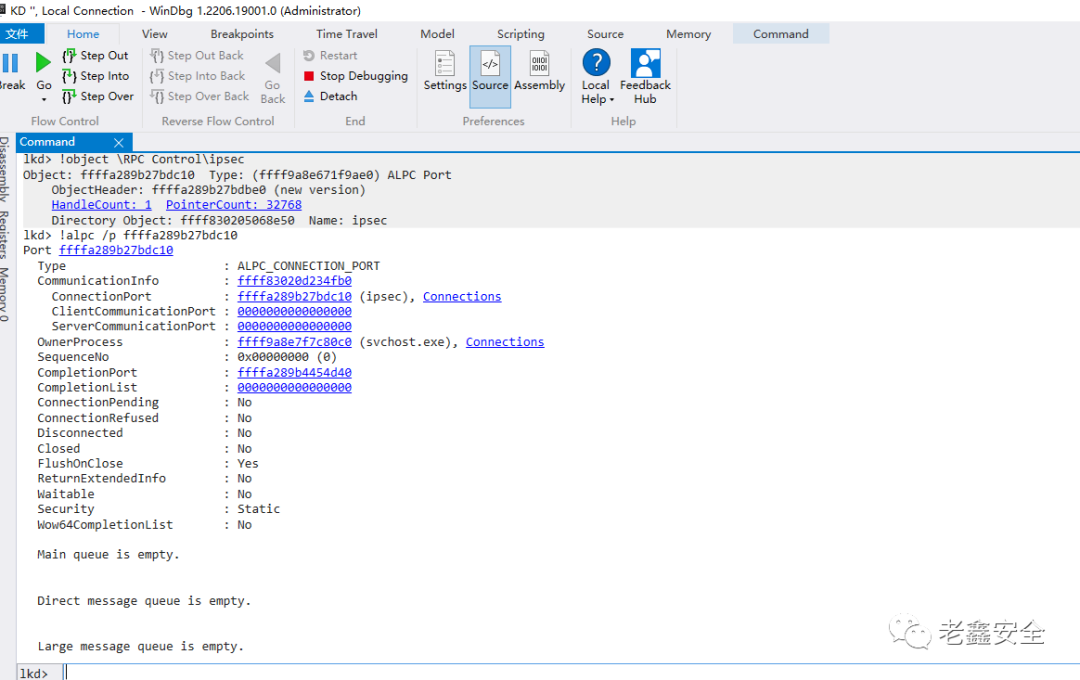Open the Disassembly side panel

5,168
